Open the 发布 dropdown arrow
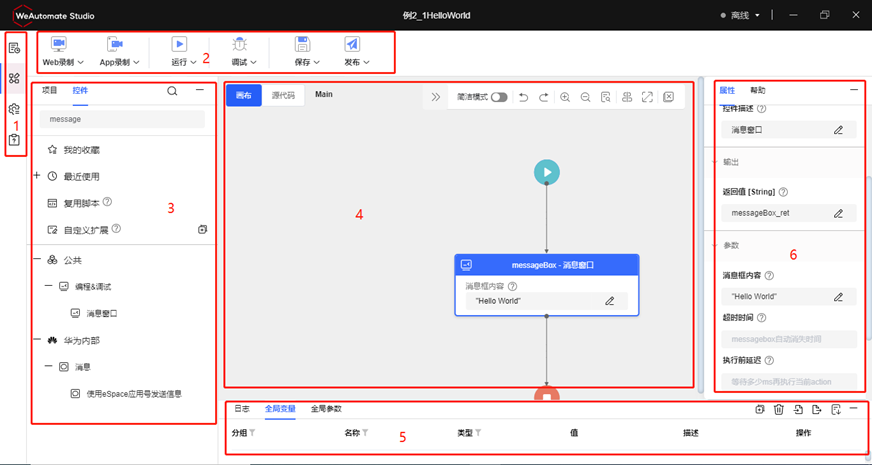Viewport: 872px width, 465px height. [366, 62]
